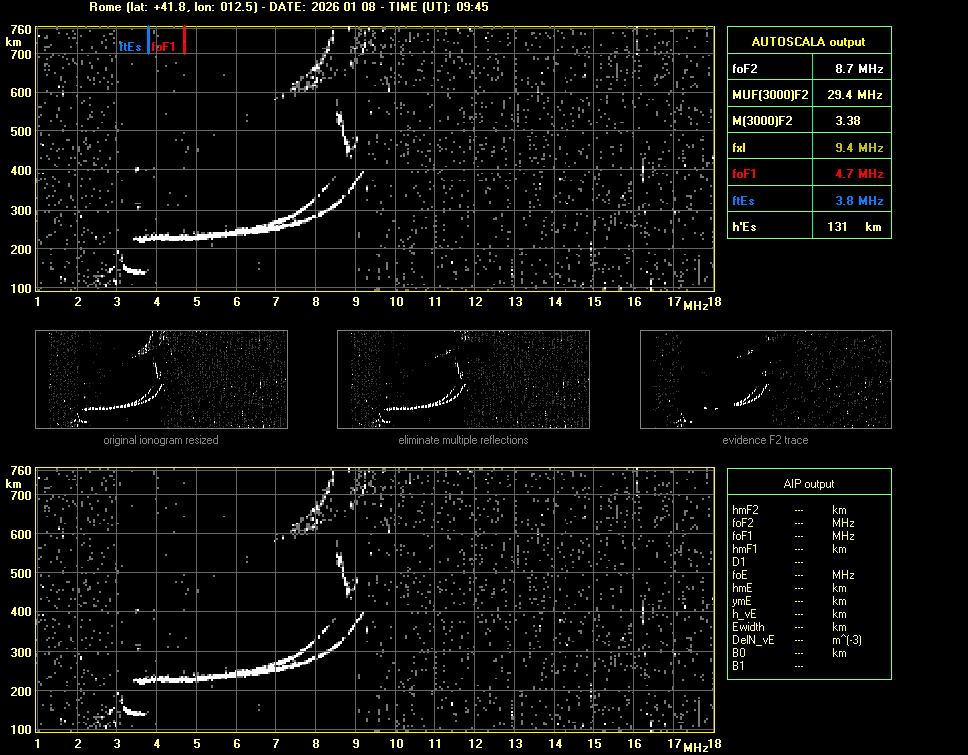Select the M(3000)F2 value 3.38
The image size is (968, 755).
click(x=848, y=121)
